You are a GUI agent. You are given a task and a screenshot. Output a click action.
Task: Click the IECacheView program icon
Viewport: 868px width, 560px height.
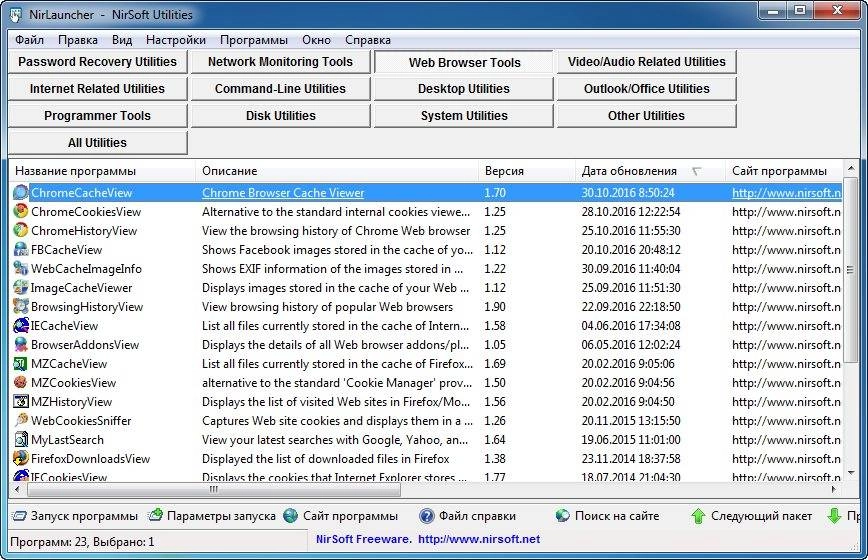pyautogui.click(x=20, y=325)
